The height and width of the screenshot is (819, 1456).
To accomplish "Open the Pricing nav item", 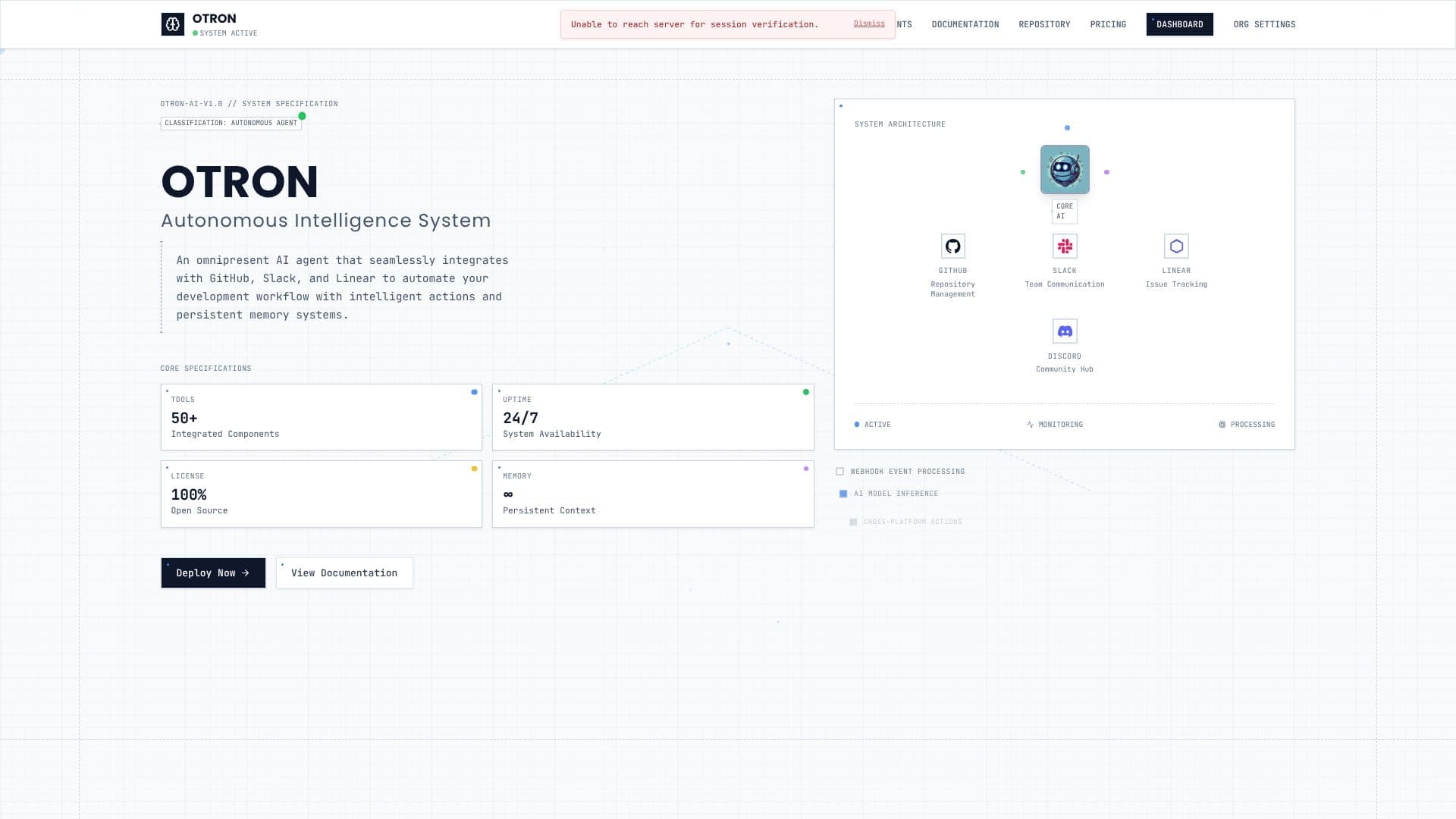I will tap(1108, 24).
